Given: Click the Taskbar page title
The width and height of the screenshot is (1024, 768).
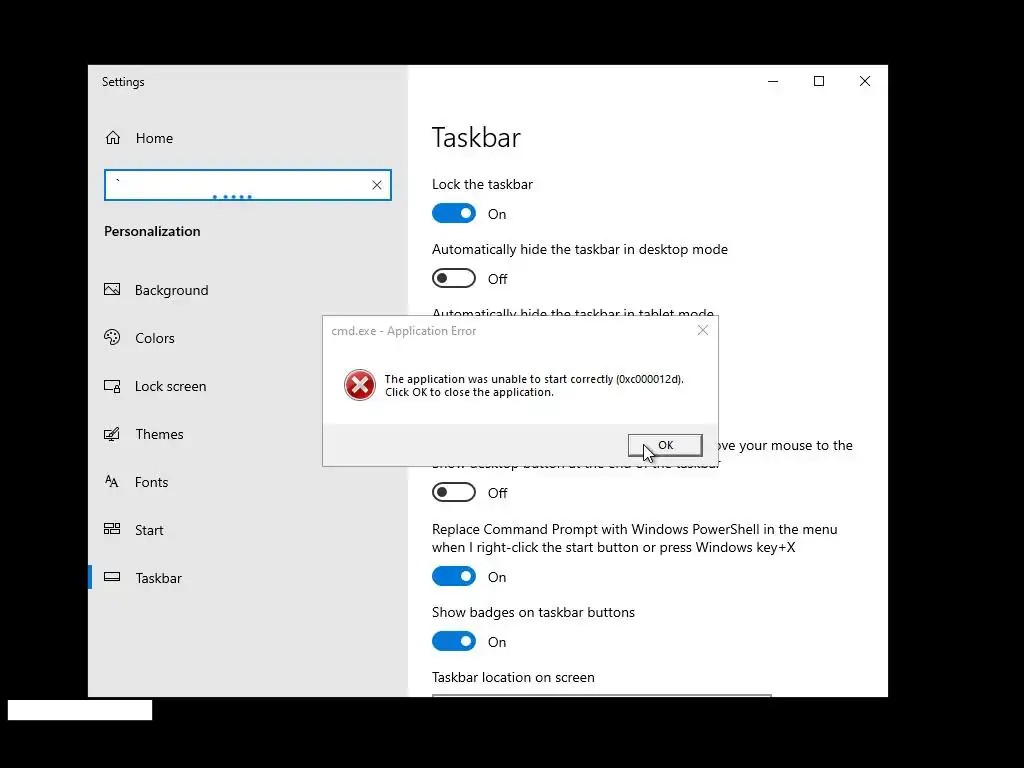Looking at the screenshot, I should click(x=476, y=137).
